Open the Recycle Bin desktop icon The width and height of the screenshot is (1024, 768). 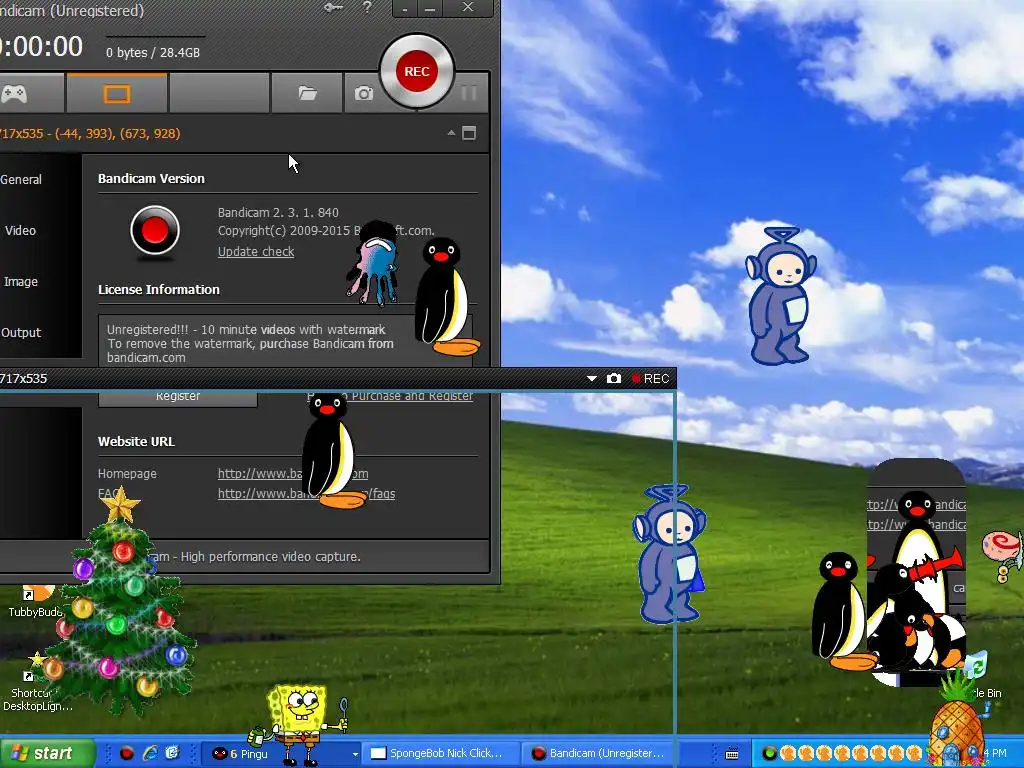[x=983, y=676]
